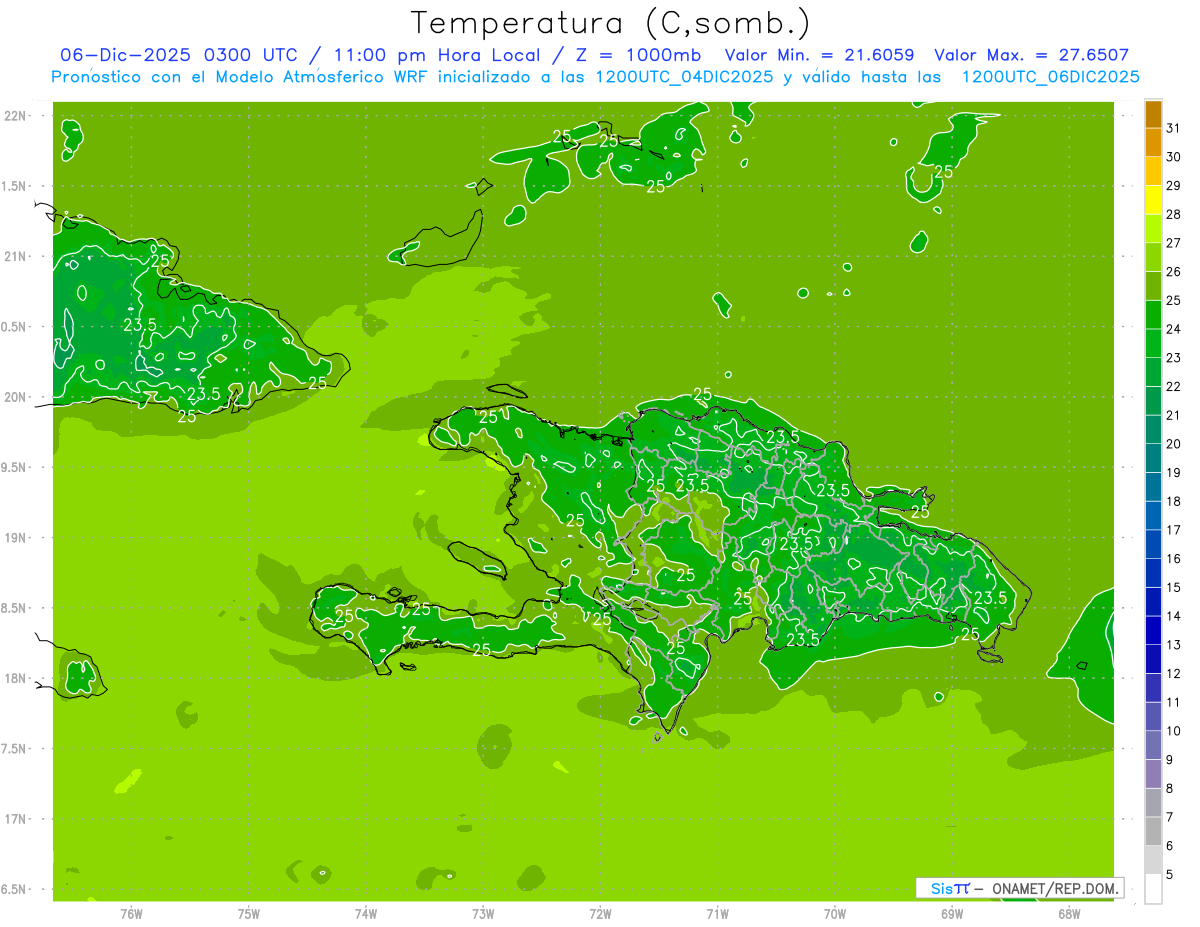Screen dimensions: 1200x927
Task: Click the color scale label "10"
Action: [x=1174, y=731]
